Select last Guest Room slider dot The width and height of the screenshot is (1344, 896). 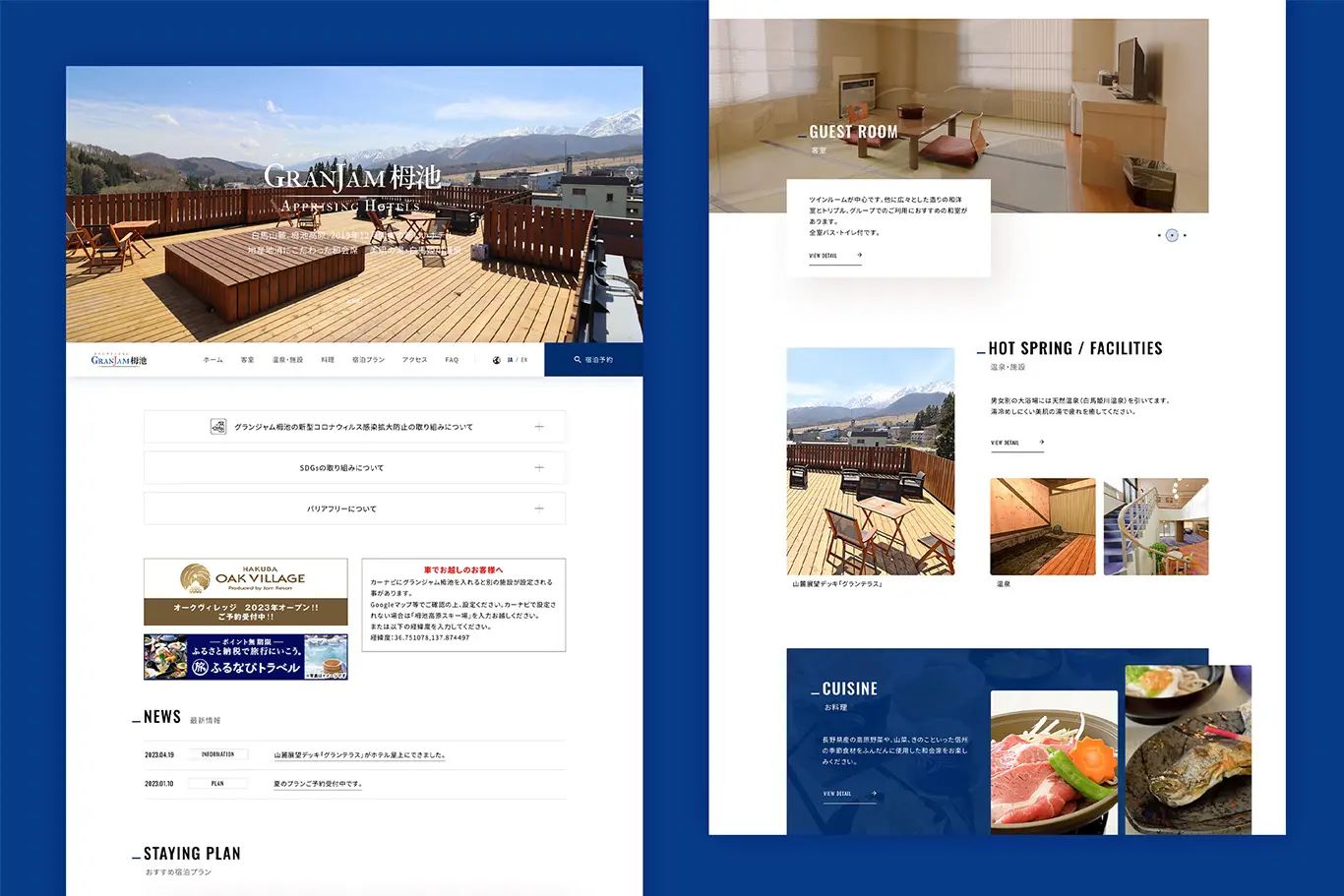(x=1185, y=235)
